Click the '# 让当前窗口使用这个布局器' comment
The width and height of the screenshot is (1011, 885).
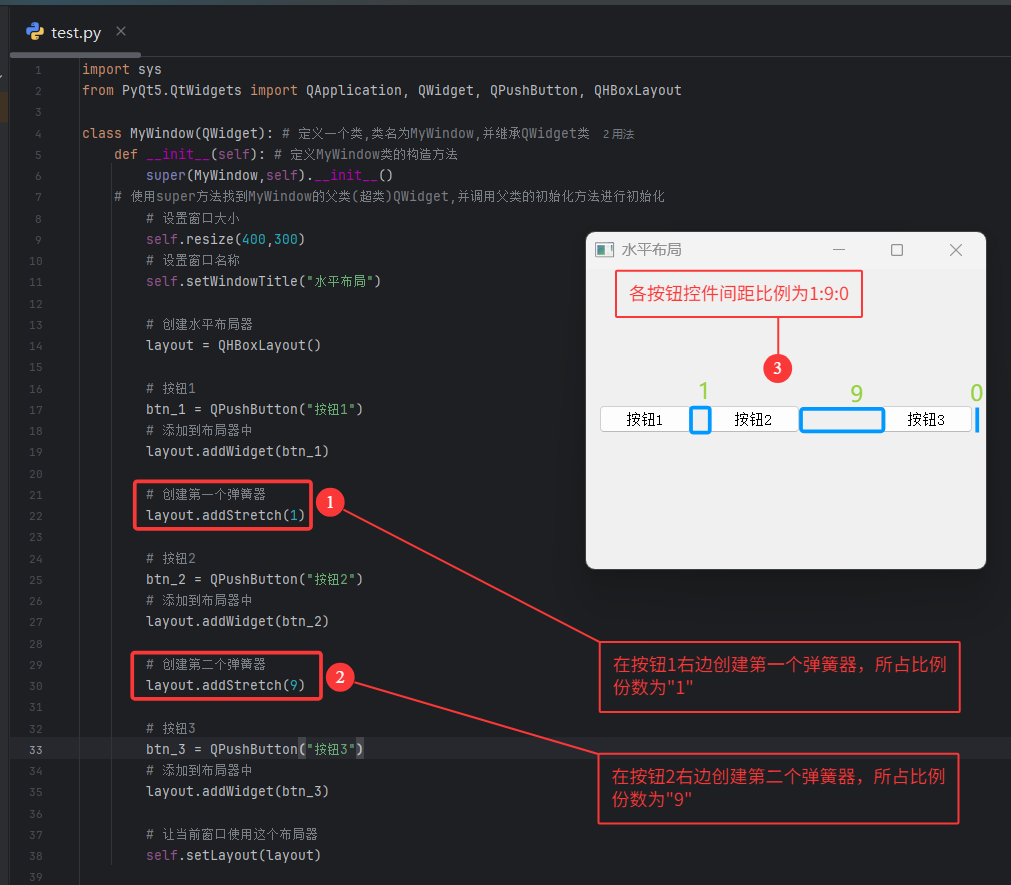tap(232, 834)
